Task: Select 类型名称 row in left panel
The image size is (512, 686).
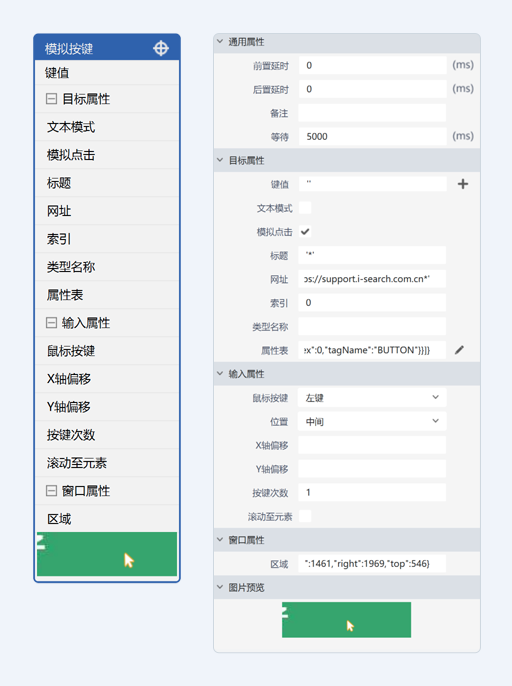Action: (x=107, y=267)
